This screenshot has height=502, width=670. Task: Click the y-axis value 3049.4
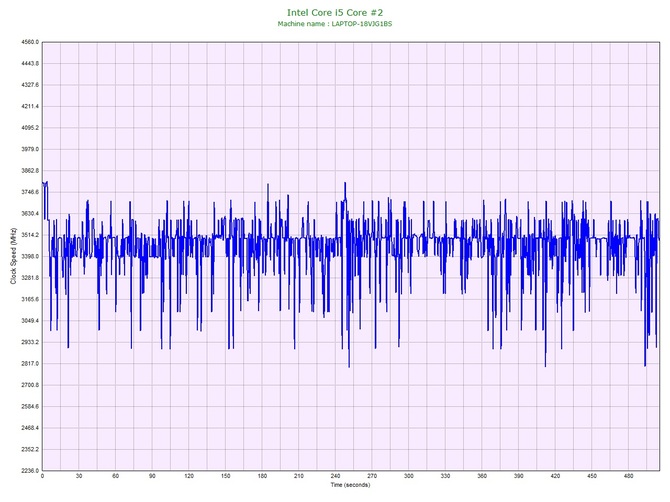[30, 321]
